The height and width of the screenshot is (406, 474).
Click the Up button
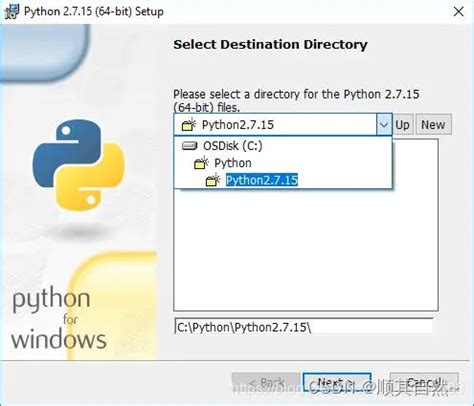click(x=403, y=125)
